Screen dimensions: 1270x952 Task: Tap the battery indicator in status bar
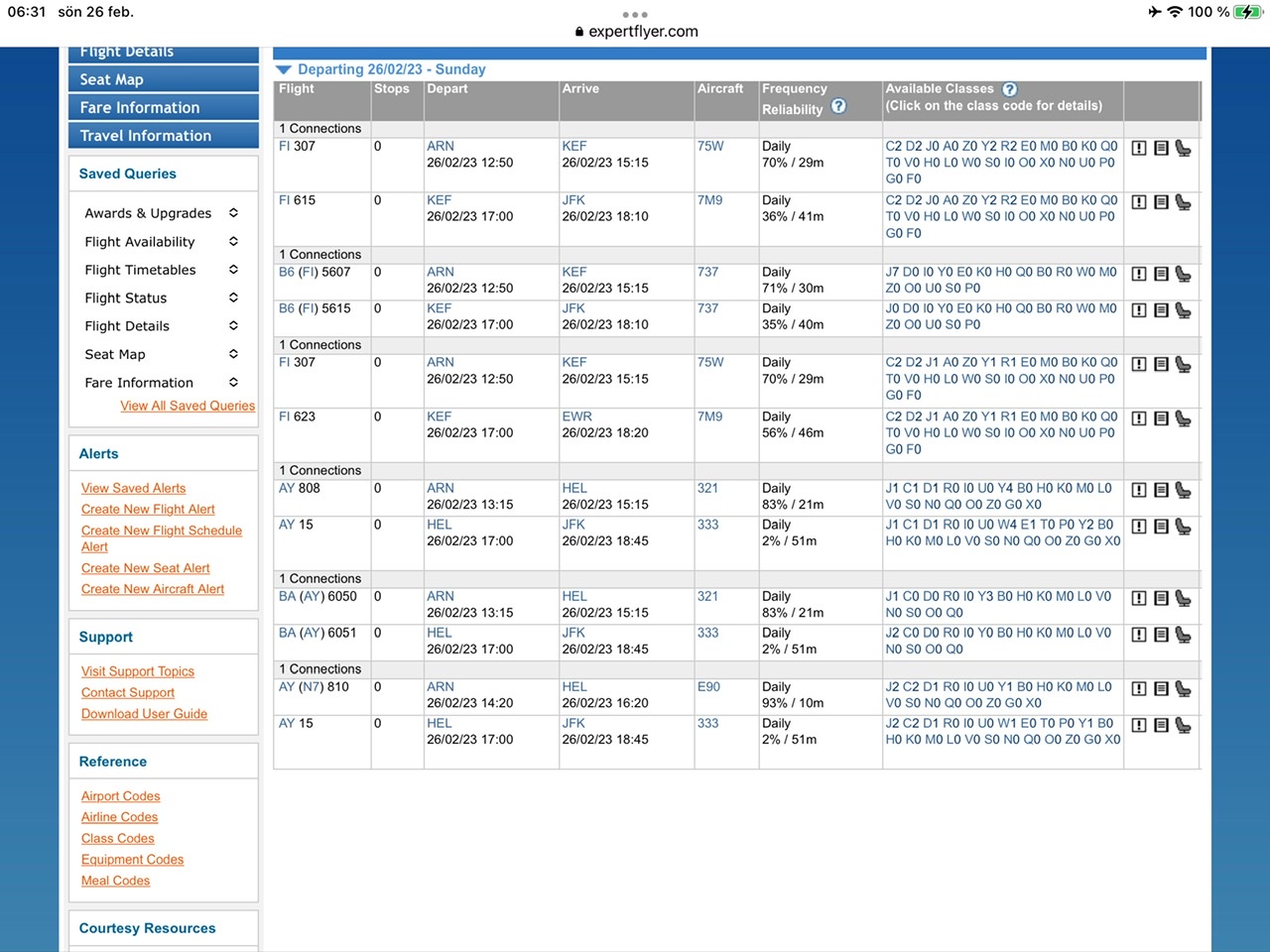pos(1247,12)
